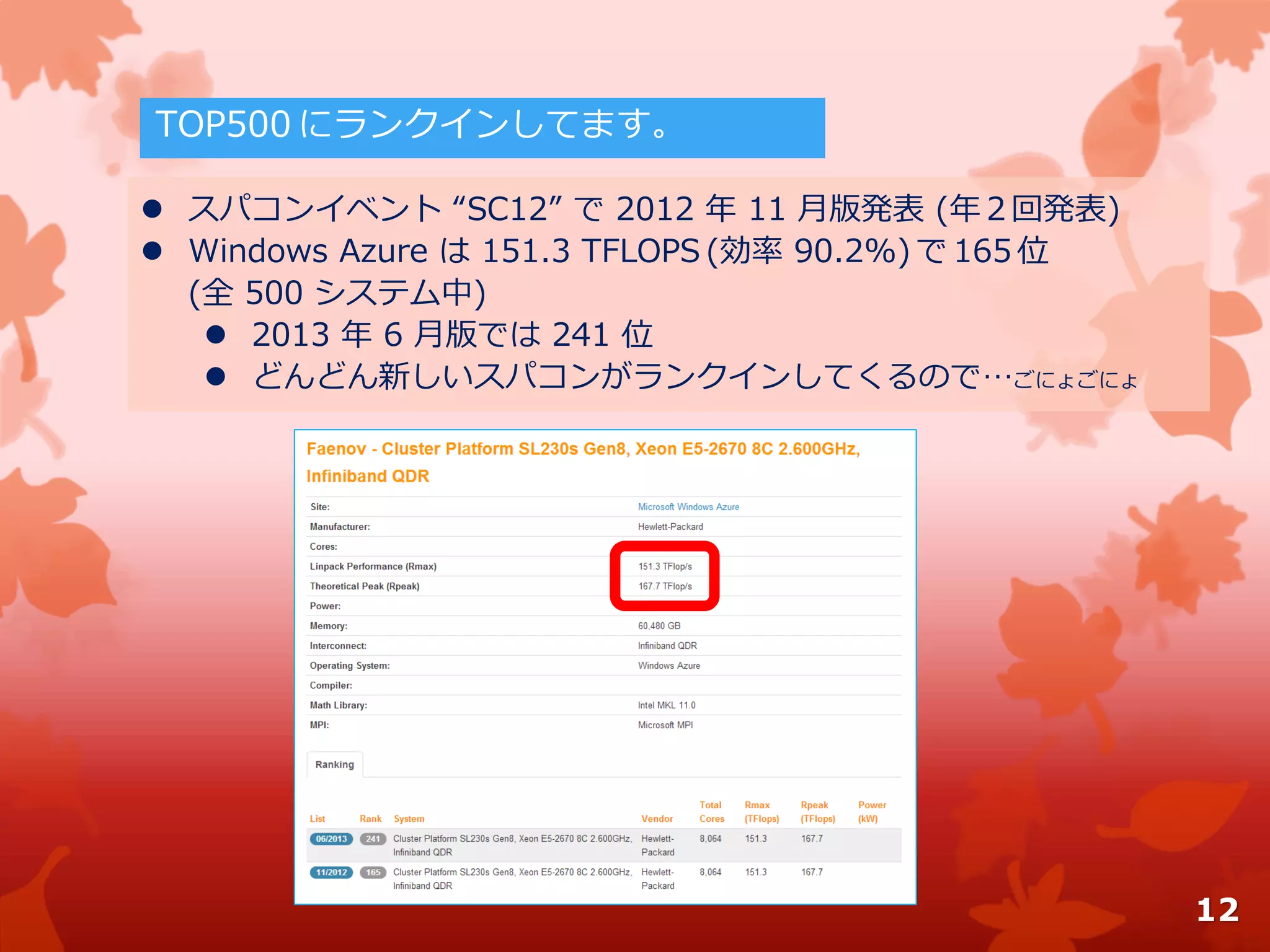The width and height of the screenshot is (1270, 952).
Task: Click the Infiniband QDR interconnect value
Action: coord(667,646)
